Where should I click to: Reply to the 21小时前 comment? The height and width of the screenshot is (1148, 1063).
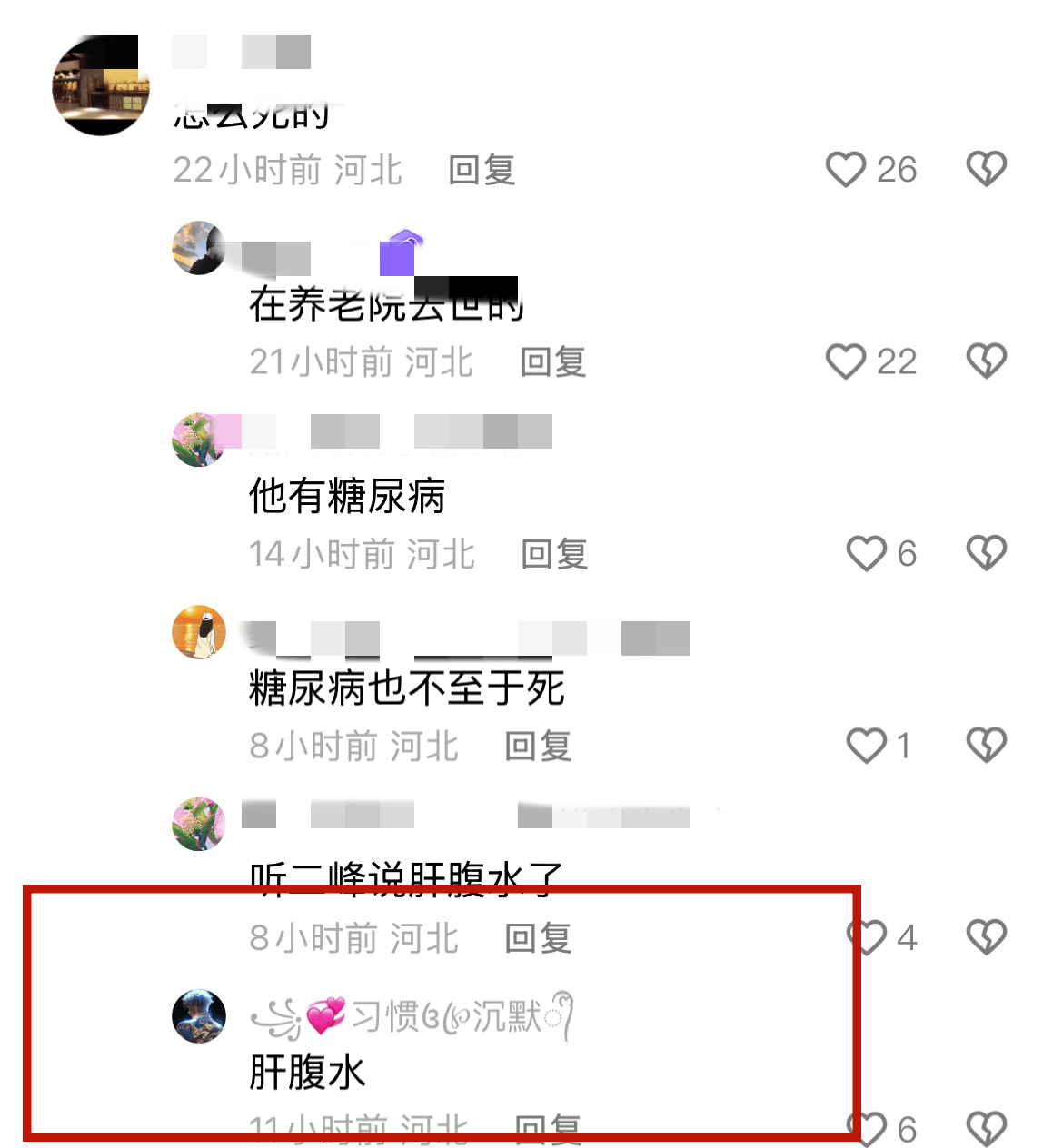[553, 361]
